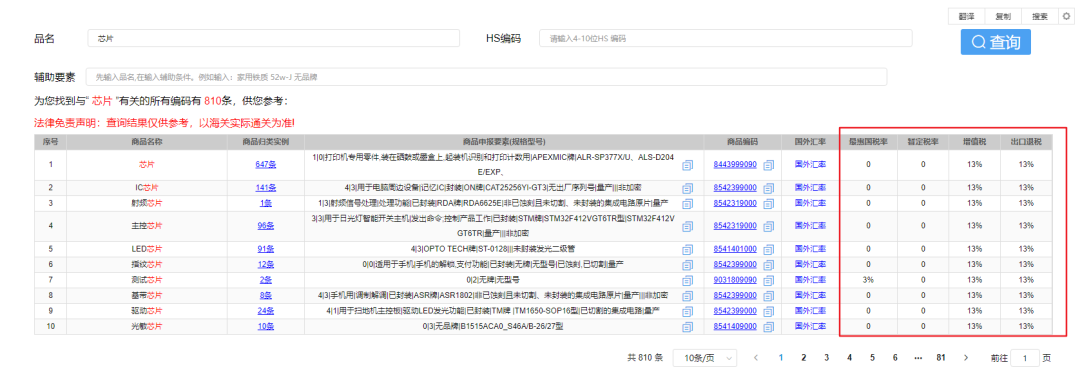Go to results page 4
Image resolution: width=1080 pixels, height=376 pixels.
click(849, 358)
